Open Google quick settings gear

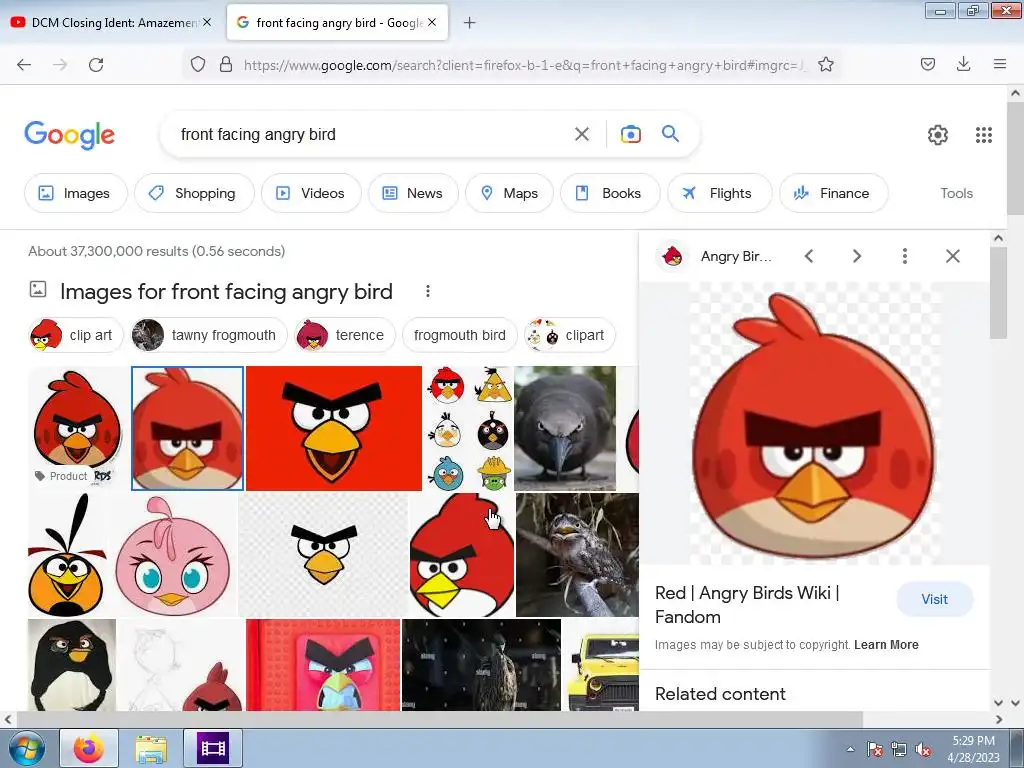click(x=938, y=135)
